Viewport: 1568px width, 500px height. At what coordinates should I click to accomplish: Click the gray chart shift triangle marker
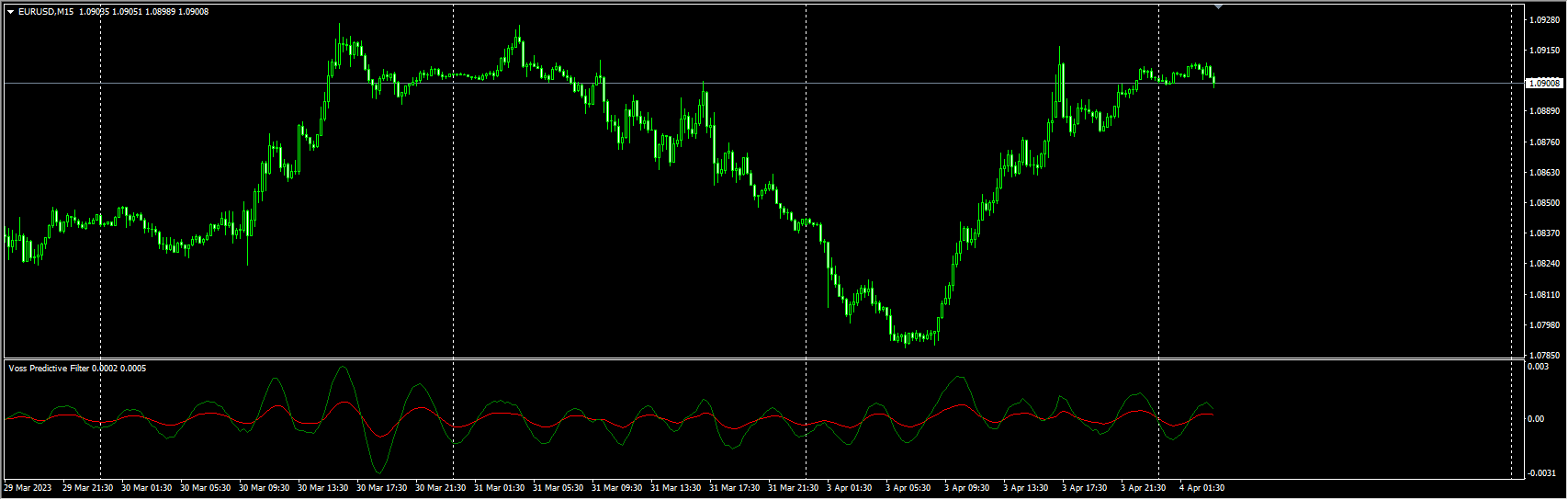1218,6
